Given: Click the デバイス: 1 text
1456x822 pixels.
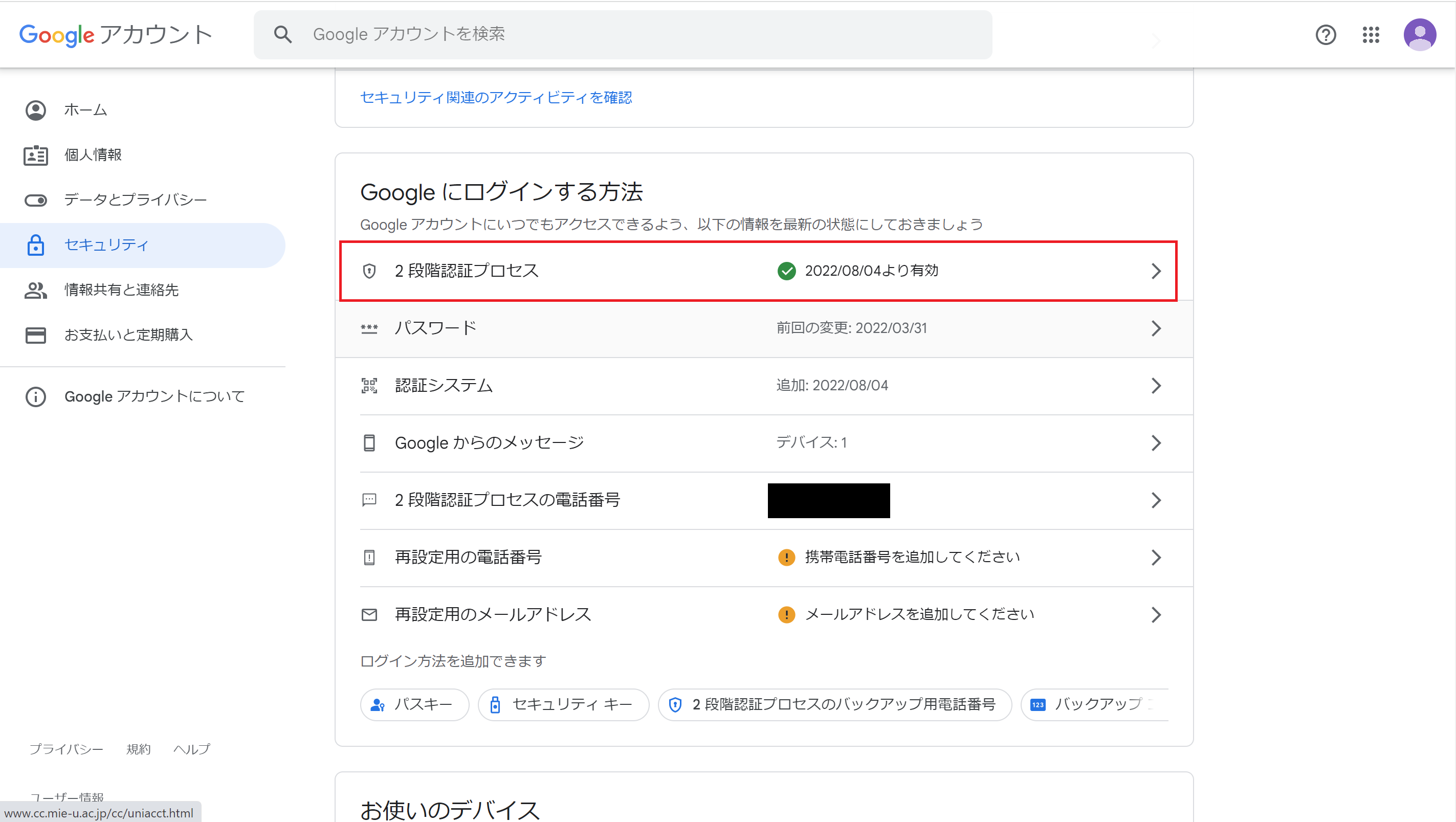Looking at the screenshot, I should tap(812, 443).
